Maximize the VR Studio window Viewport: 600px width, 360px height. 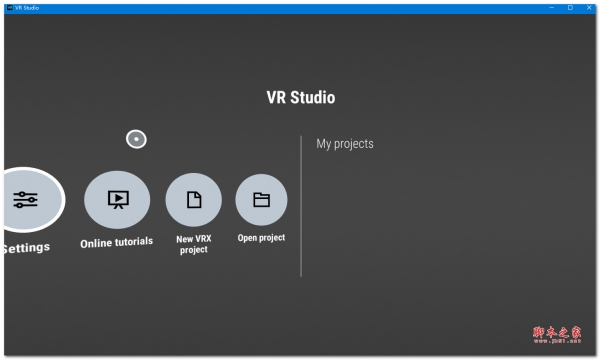tap(570, 8)
